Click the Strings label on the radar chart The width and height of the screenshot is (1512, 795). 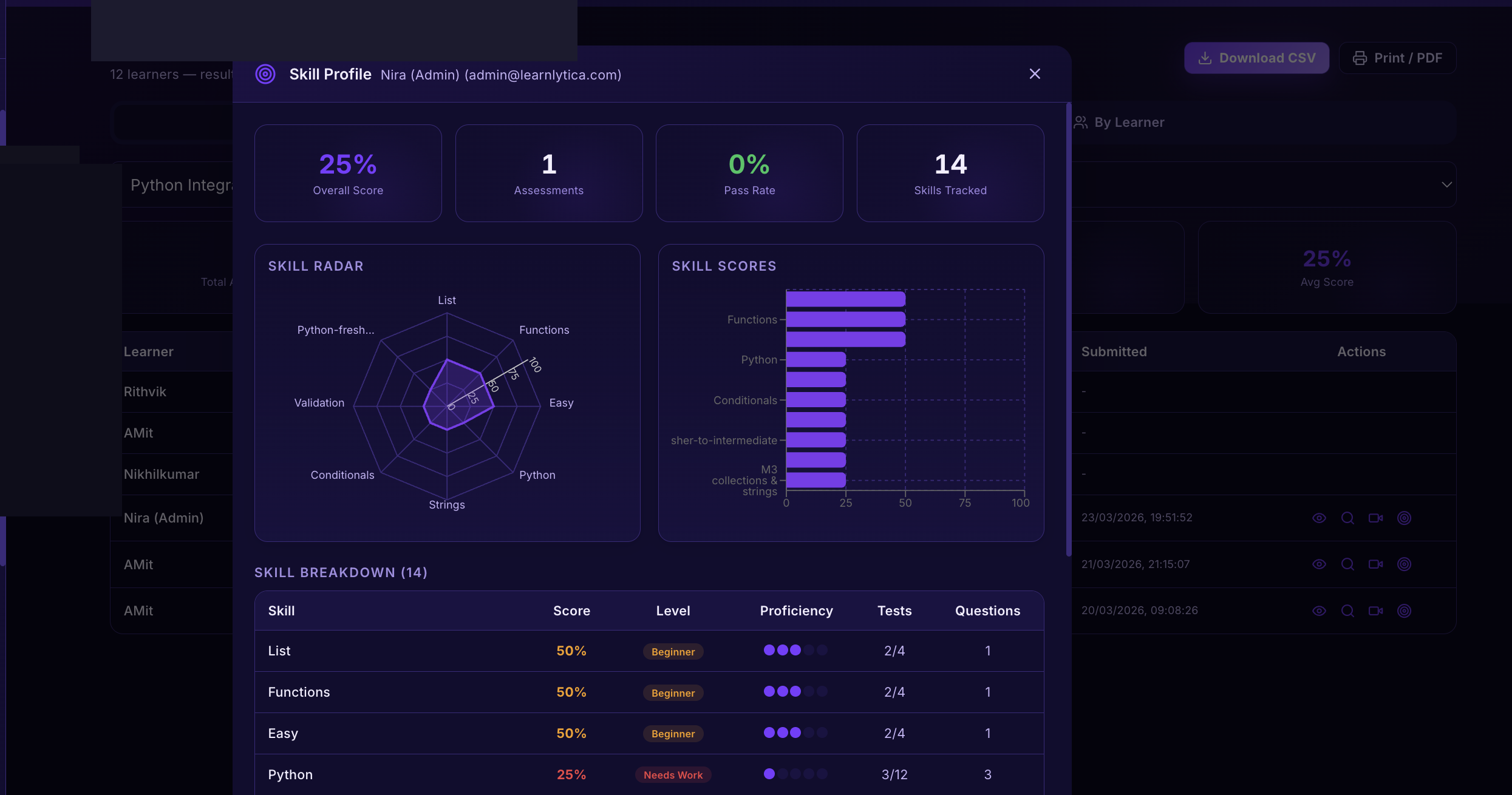point(447,505)
